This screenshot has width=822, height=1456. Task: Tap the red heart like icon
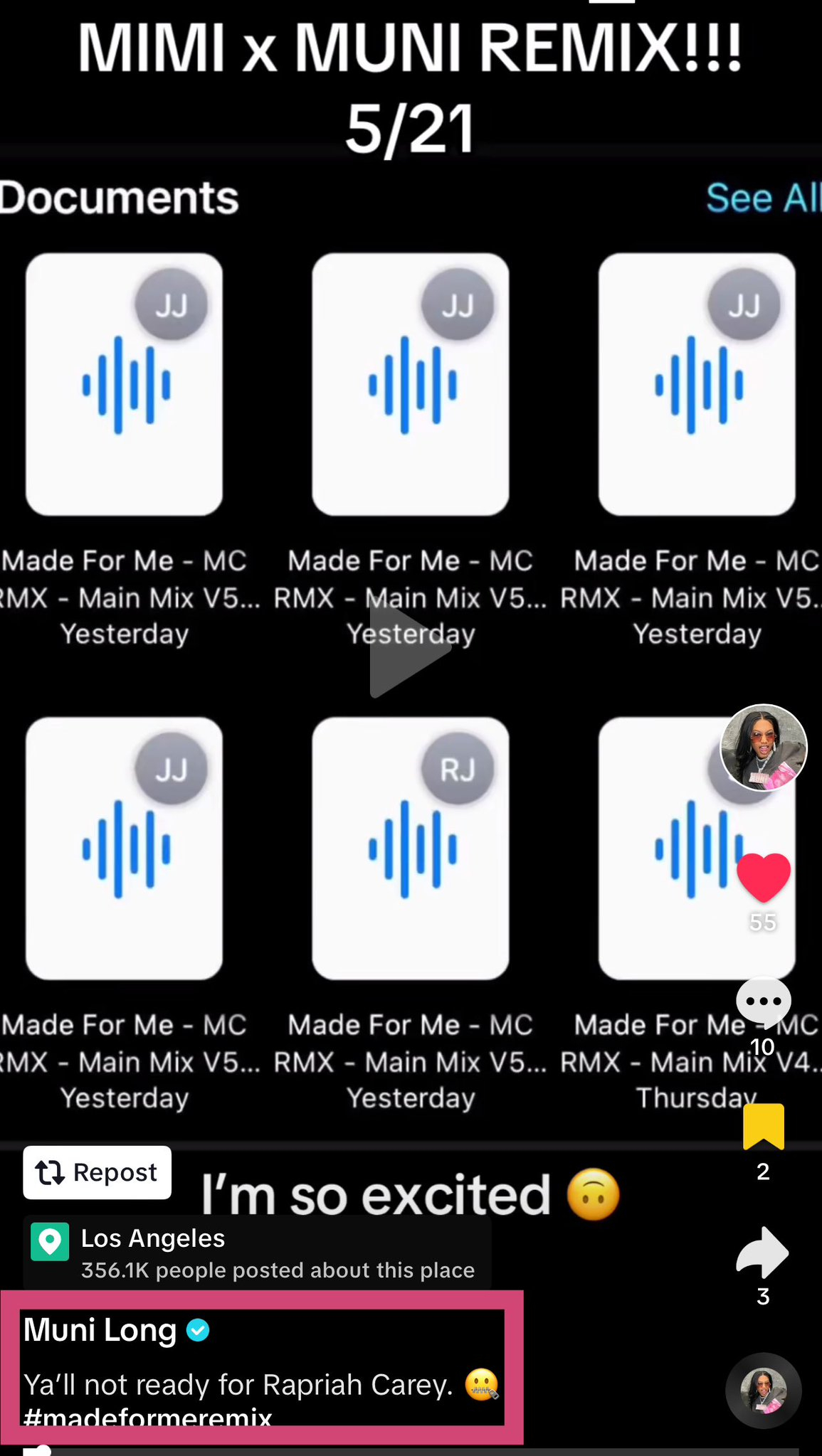(763, 877)
